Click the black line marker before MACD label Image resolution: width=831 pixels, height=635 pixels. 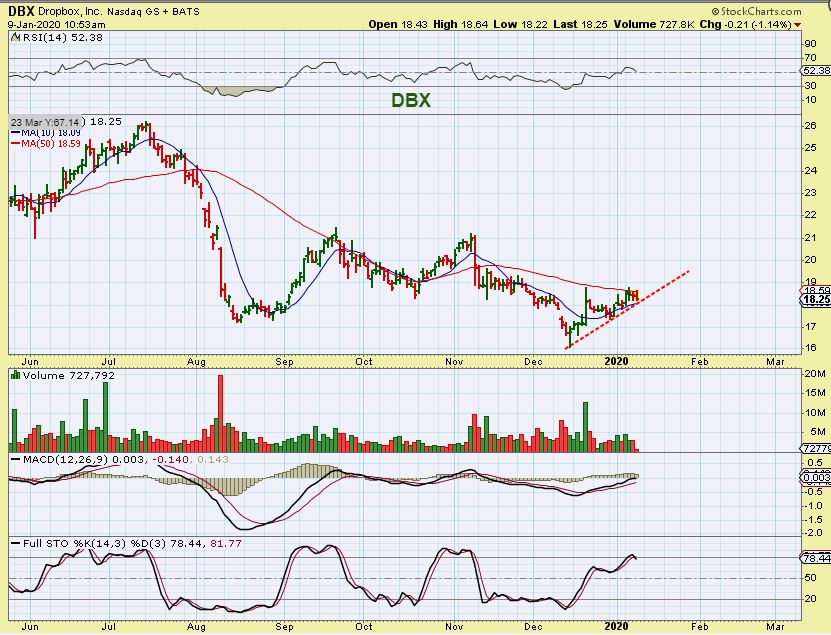[x=16, y=459]
